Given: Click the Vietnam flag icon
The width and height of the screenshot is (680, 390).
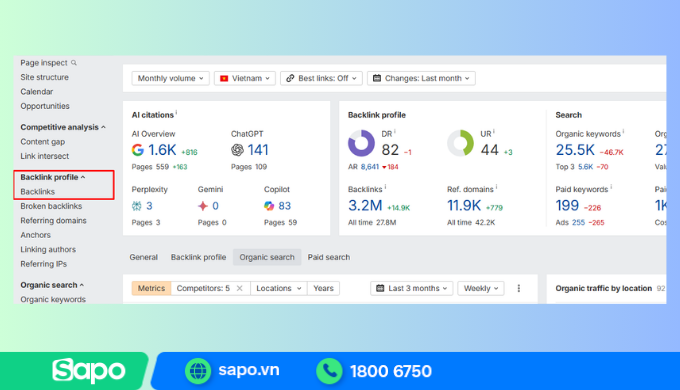Looking at the screenshot, I should click(x=224, y=79).
